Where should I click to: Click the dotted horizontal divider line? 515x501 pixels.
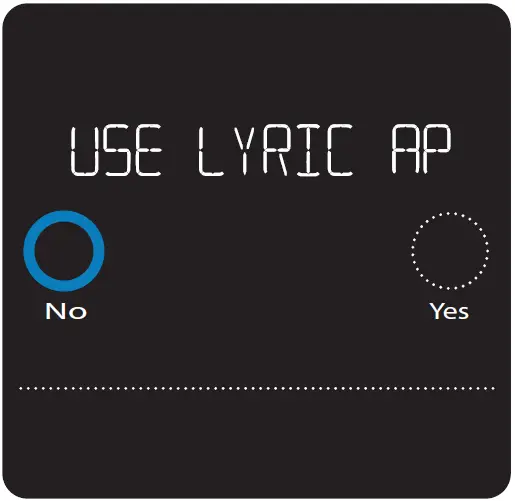(257, 388)
